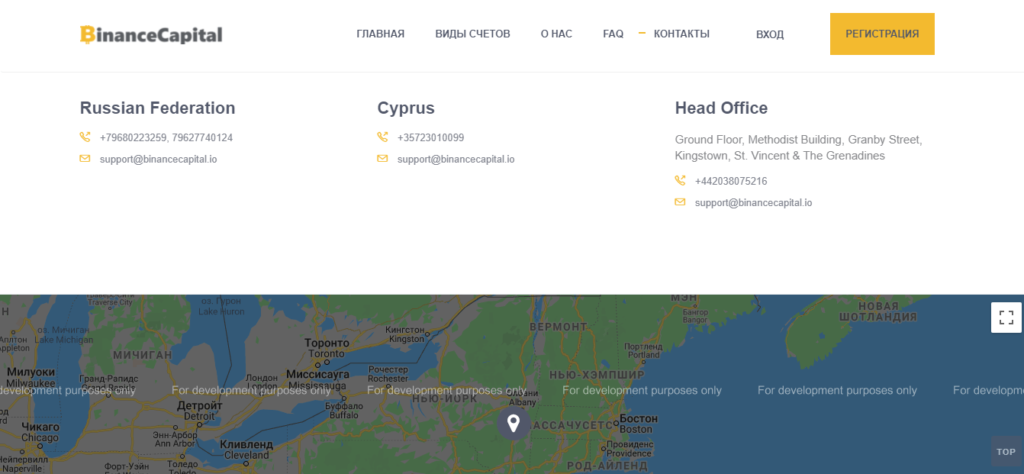Click the phone icon under Head Office
1024x474 pixels.
[x=680, y=181]
